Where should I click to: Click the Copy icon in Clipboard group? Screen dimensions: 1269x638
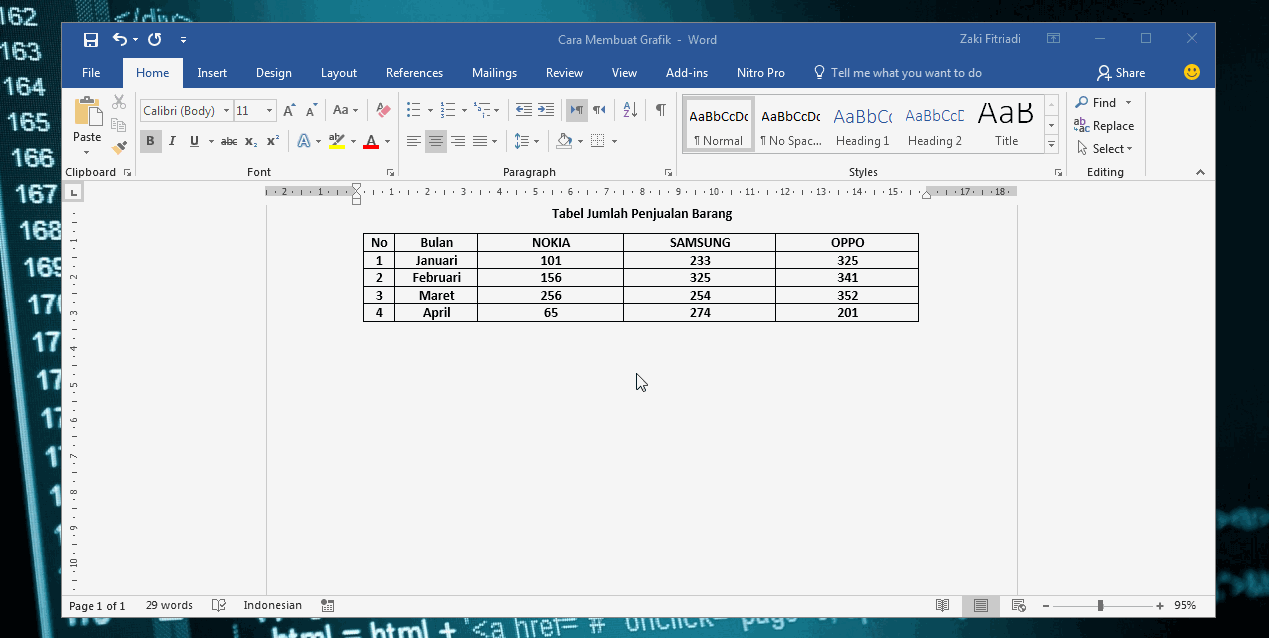(x=119, y=125)
